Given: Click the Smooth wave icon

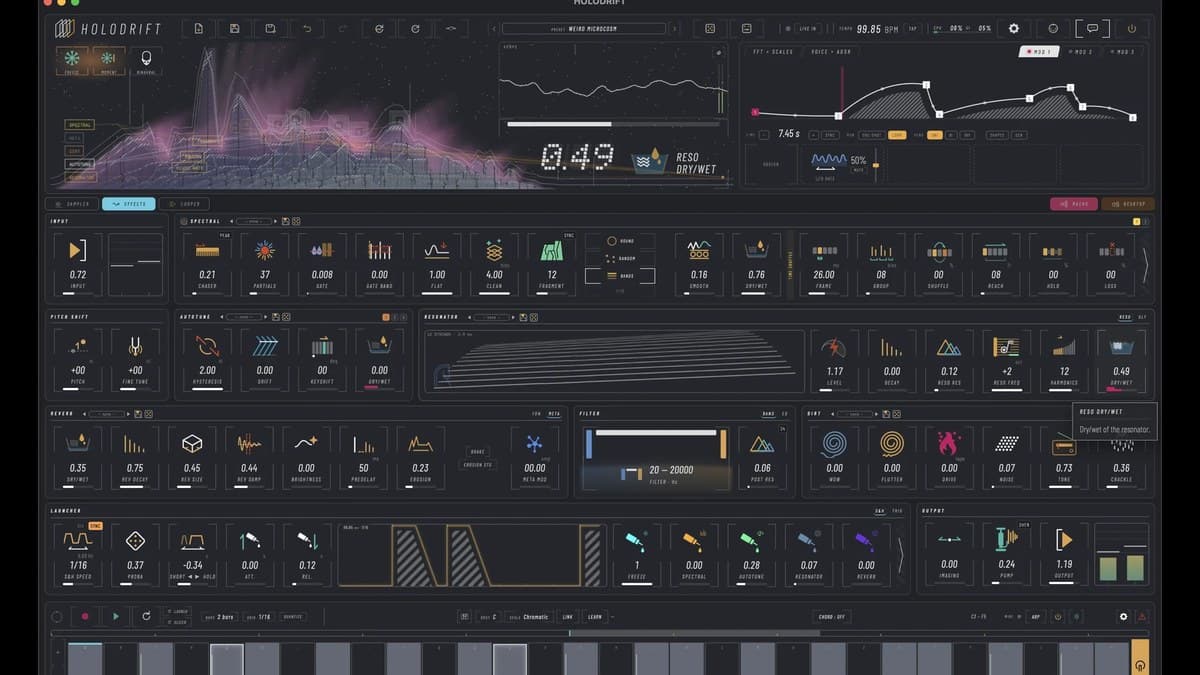Looking at the screenshot, I should [699, 250].
